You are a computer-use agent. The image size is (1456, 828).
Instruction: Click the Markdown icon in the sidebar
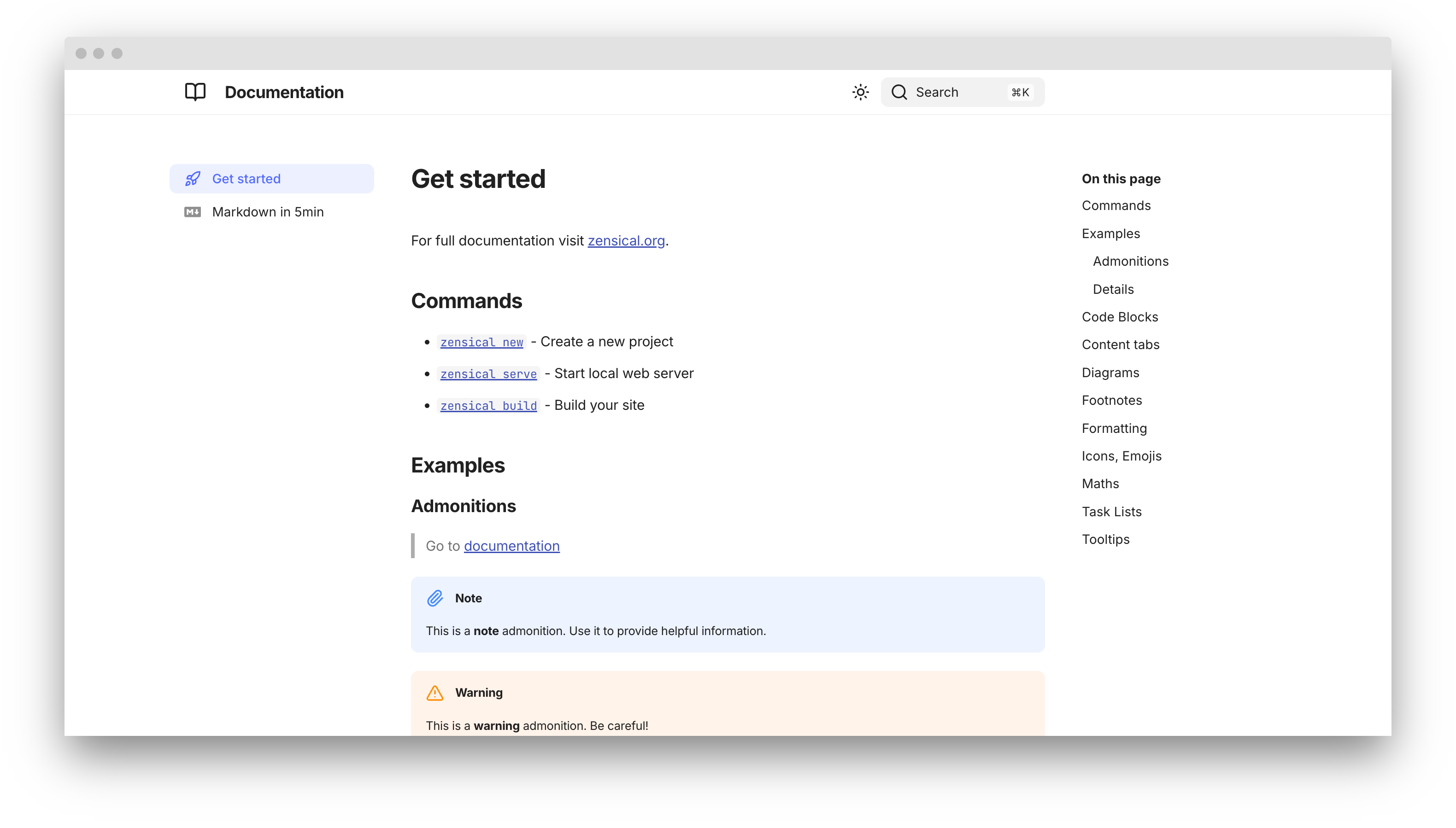coord(192,212)
